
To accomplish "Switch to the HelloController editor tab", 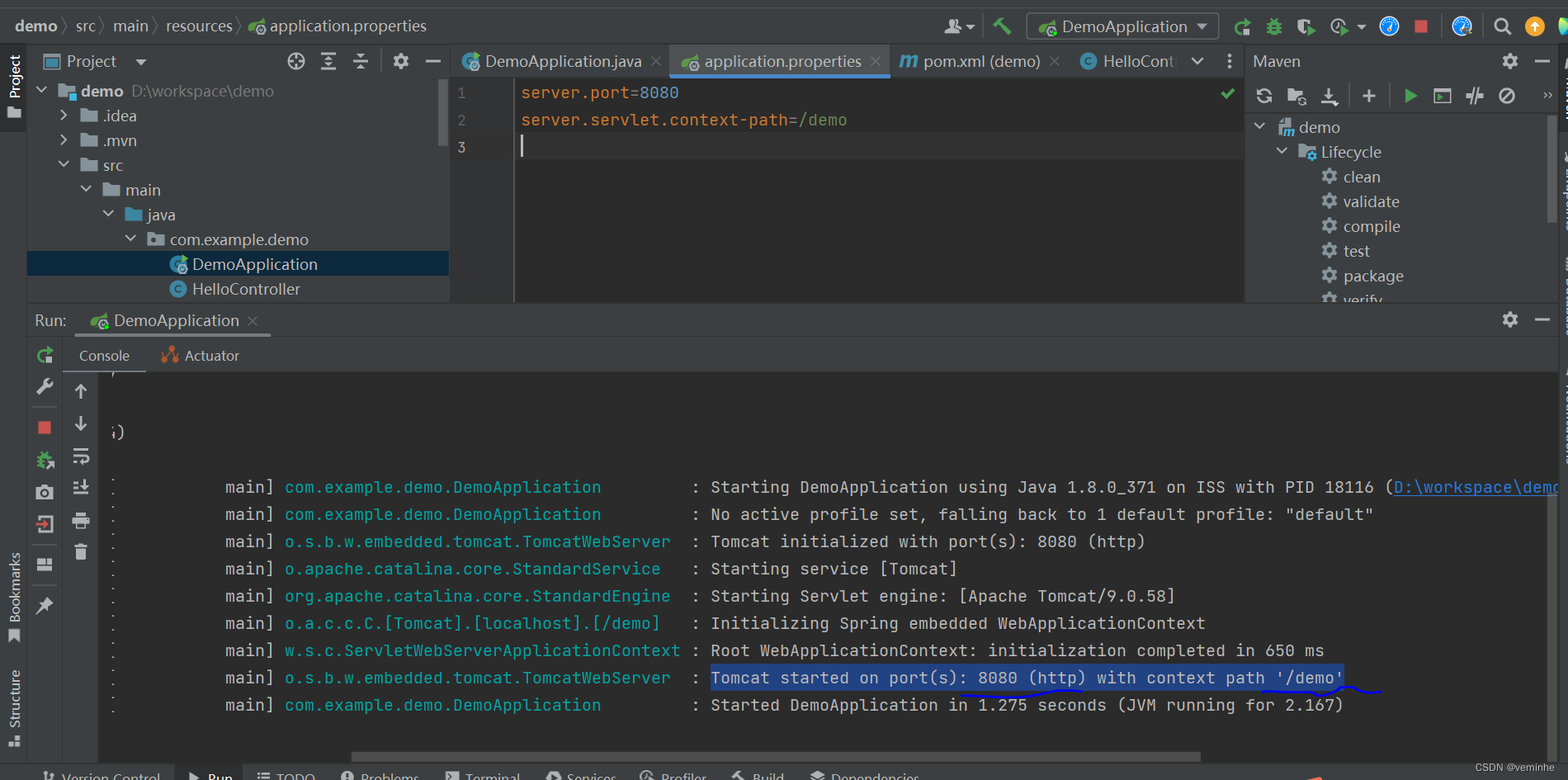I will click(x=1127, y=61).
